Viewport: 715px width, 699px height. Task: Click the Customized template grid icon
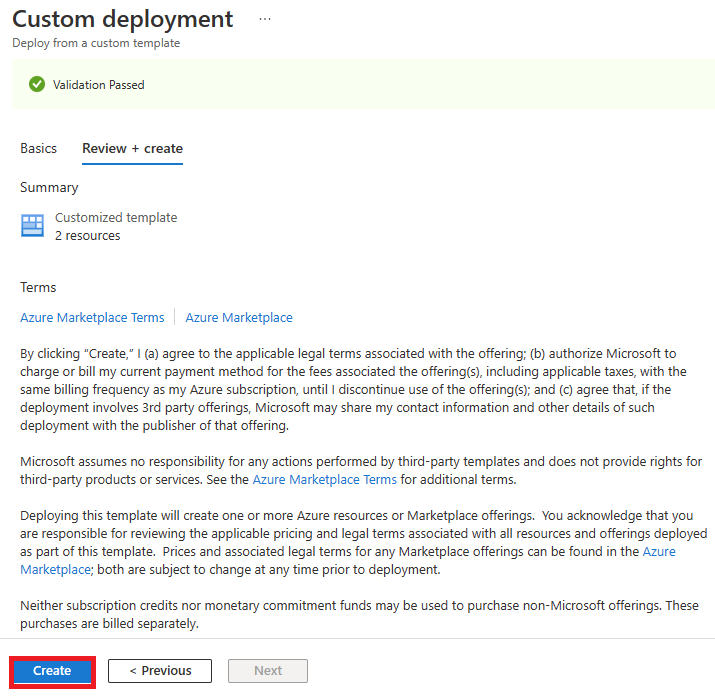pyautogui.click(x=32, y=226)
